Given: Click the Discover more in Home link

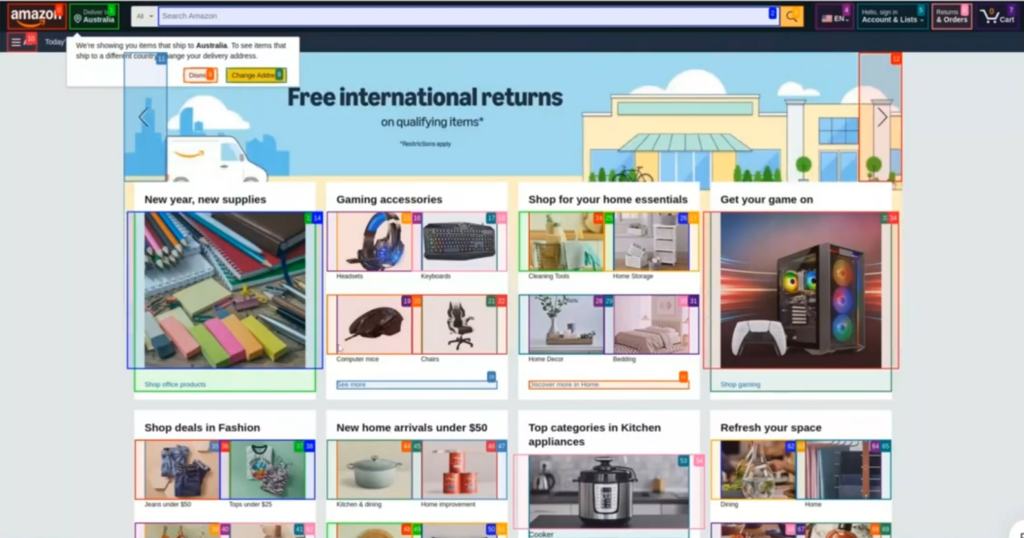Looking at the screenshot, I should click(564, 384).
